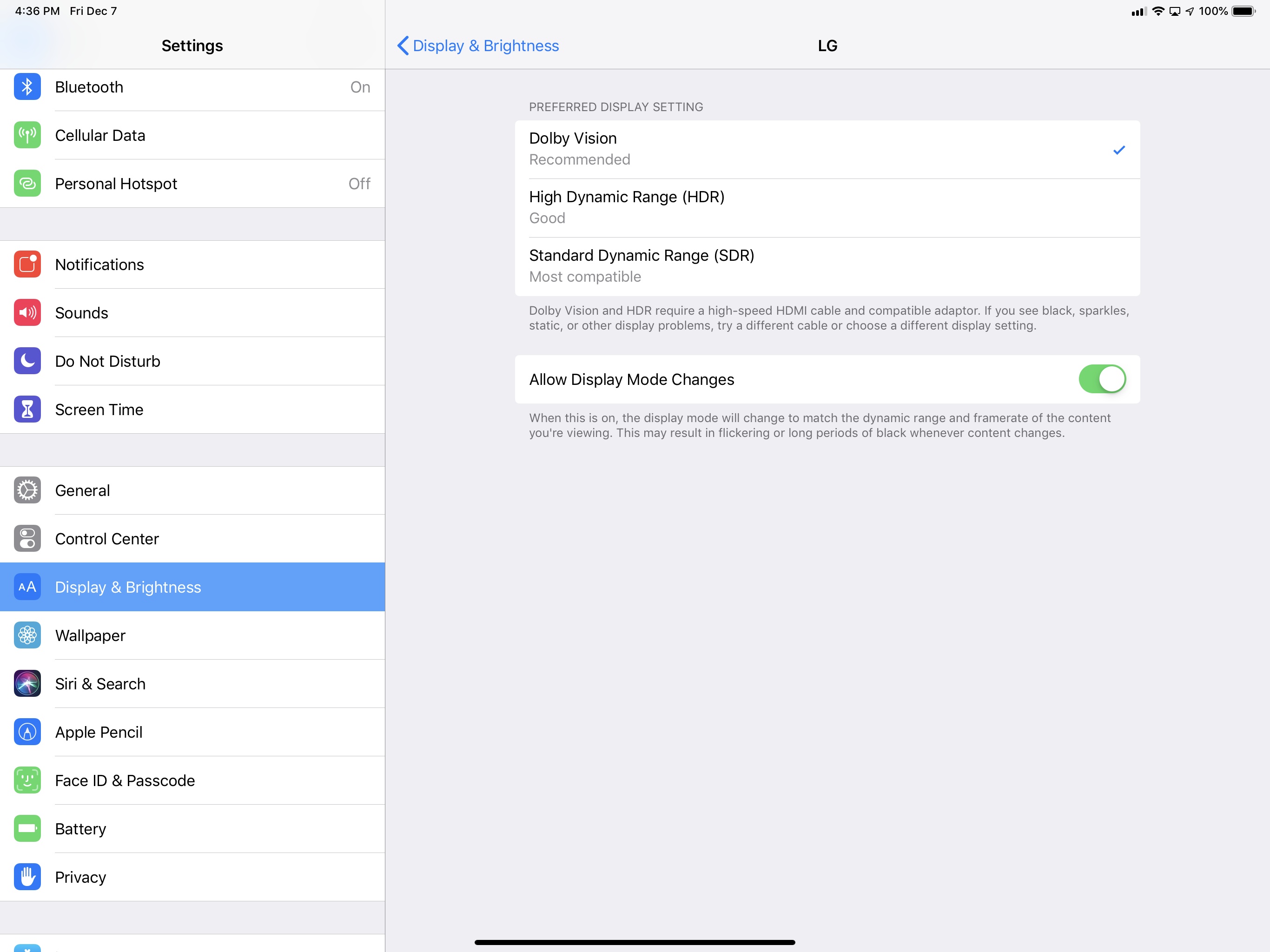Open Siri & Search settings
The height and width of the screenshot is (952, 1270).
192,684
